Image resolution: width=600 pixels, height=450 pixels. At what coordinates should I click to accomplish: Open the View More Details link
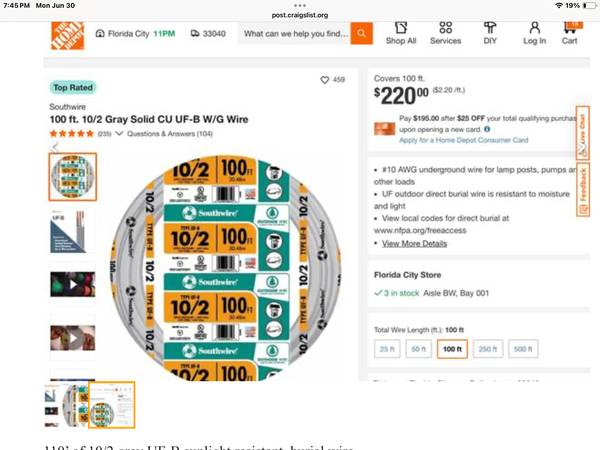(414, 243)
